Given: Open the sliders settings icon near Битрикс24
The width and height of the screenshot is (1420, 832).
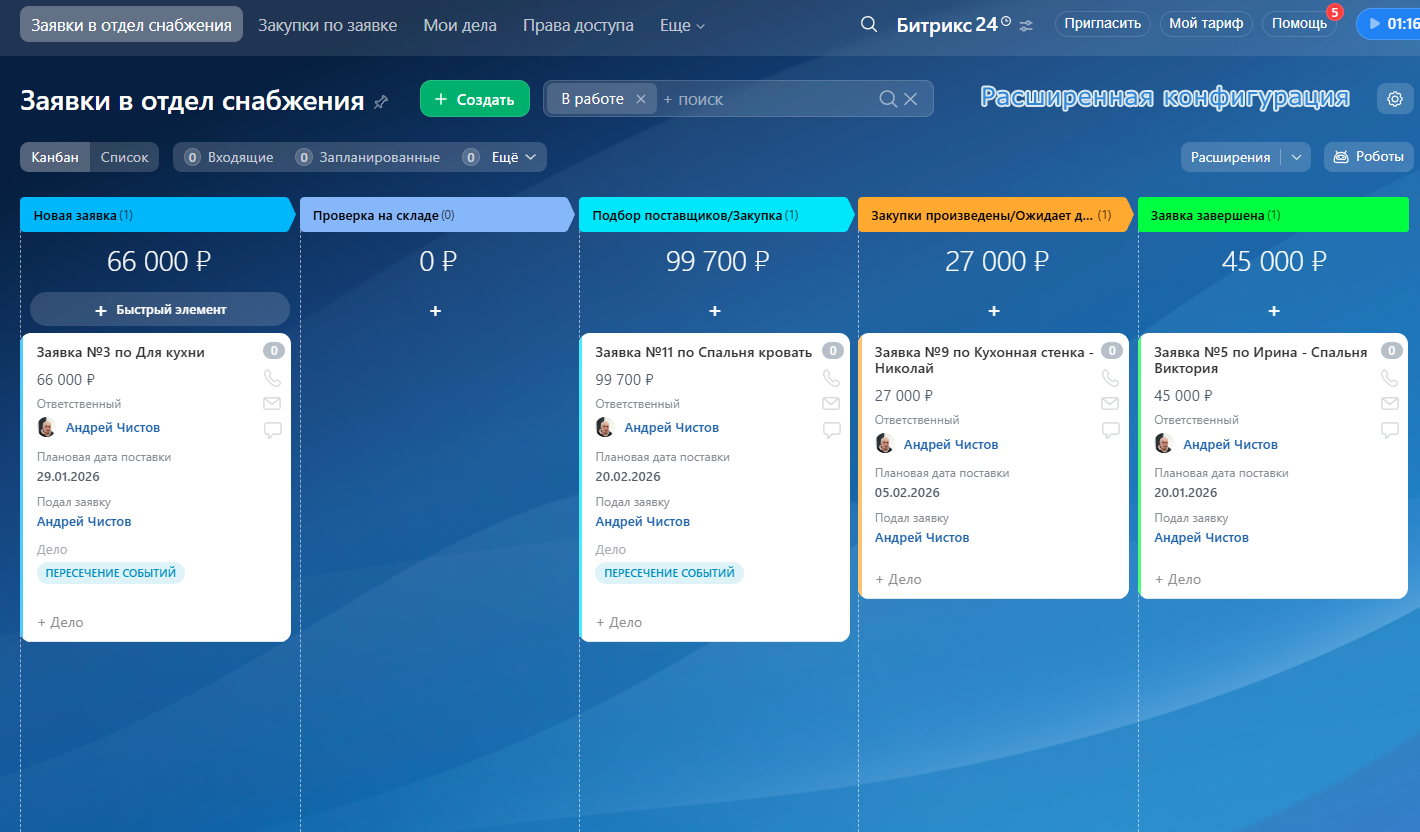Looking at the screenshot, I should point(1026,25).
